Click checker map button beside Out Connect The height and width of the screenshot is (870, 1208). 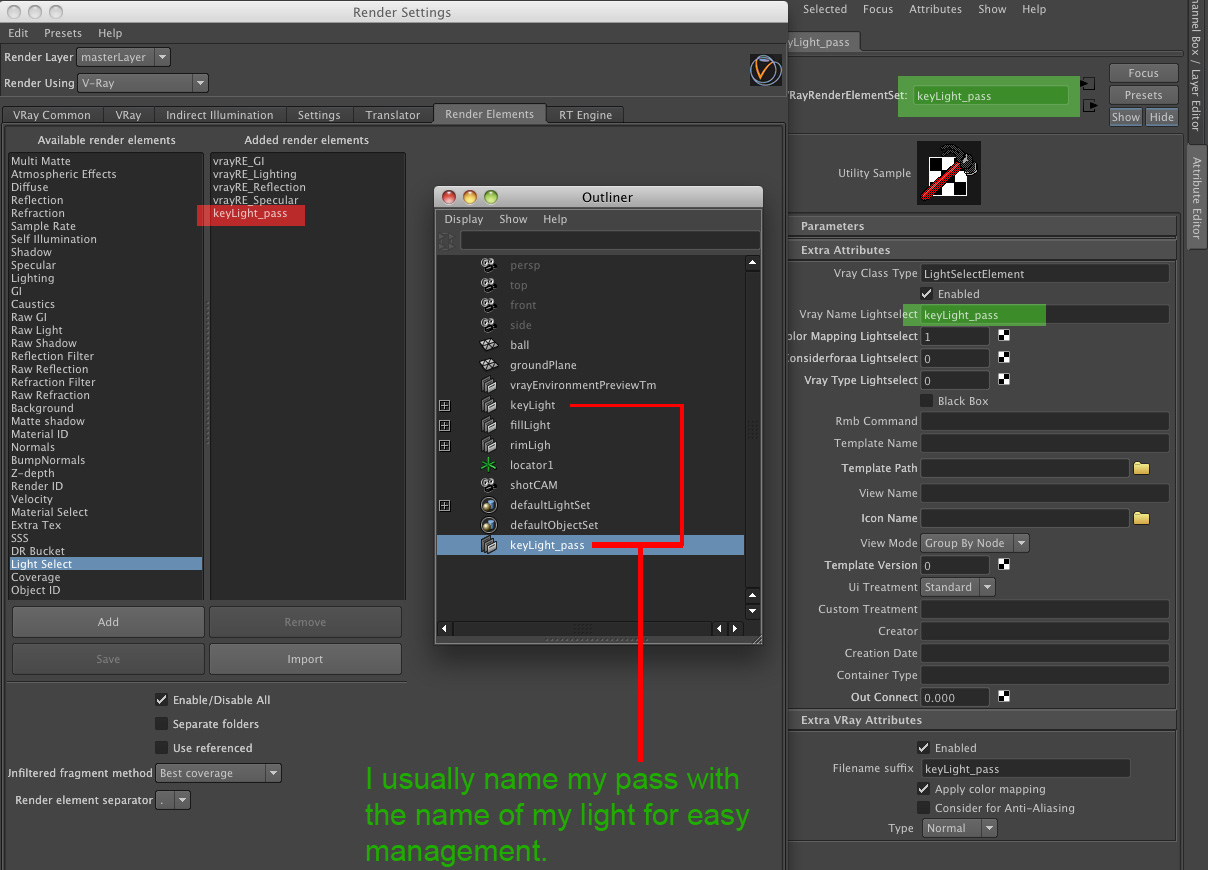[1004, 697]
